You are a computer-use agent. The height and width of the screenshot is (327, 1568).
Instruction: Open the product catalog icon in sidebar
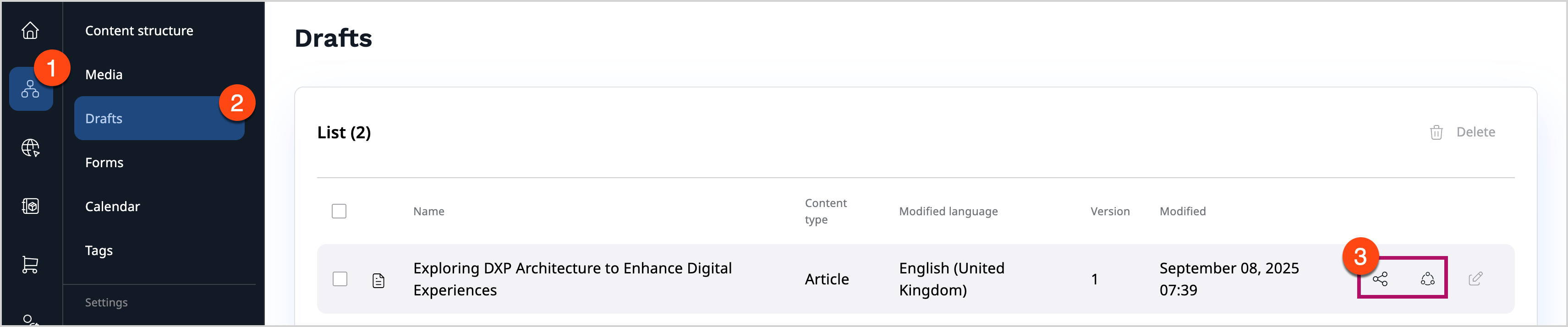(x=30, y=207)
